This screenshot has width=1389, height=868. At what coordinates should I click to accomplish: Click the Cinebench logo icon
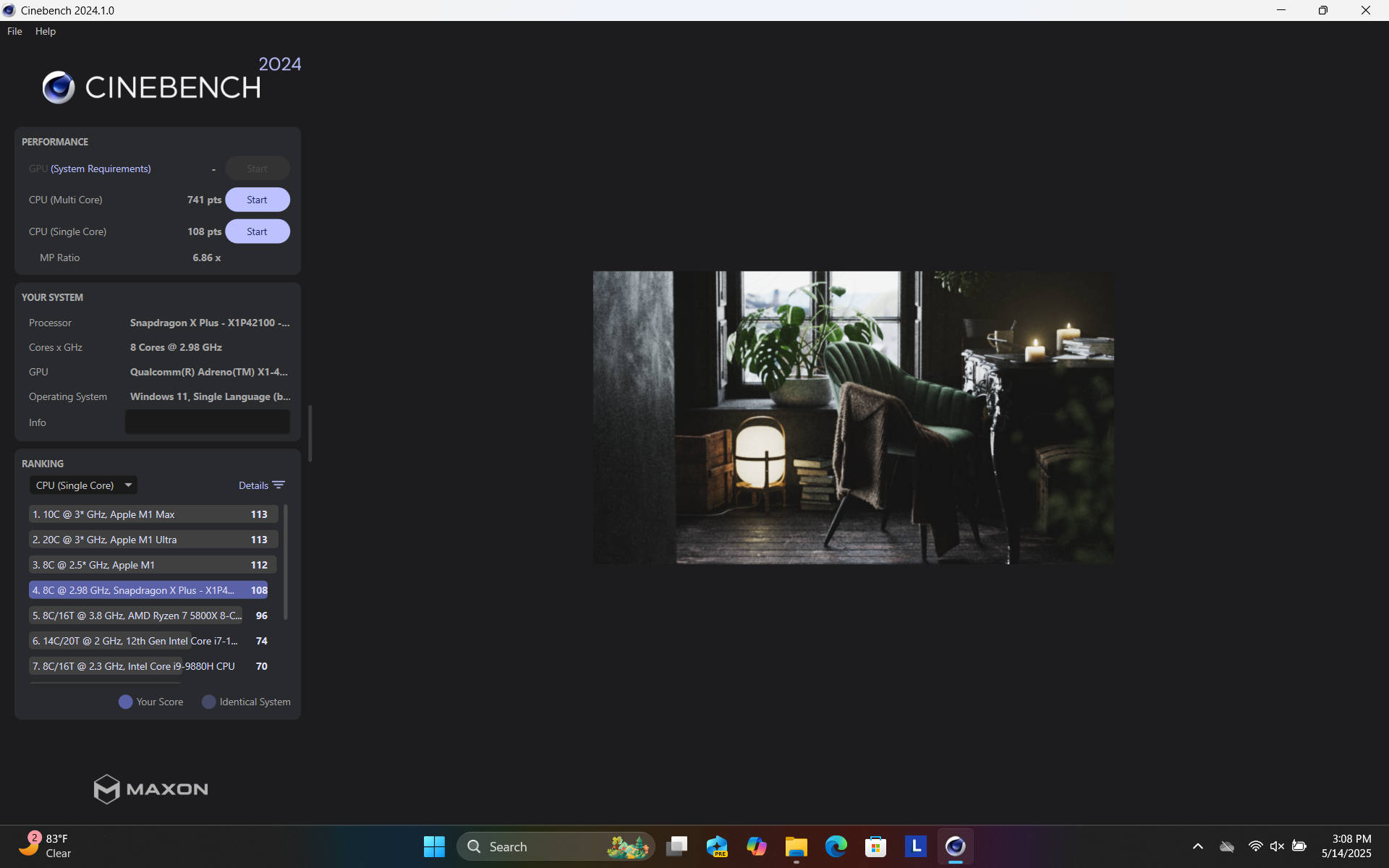59,88
